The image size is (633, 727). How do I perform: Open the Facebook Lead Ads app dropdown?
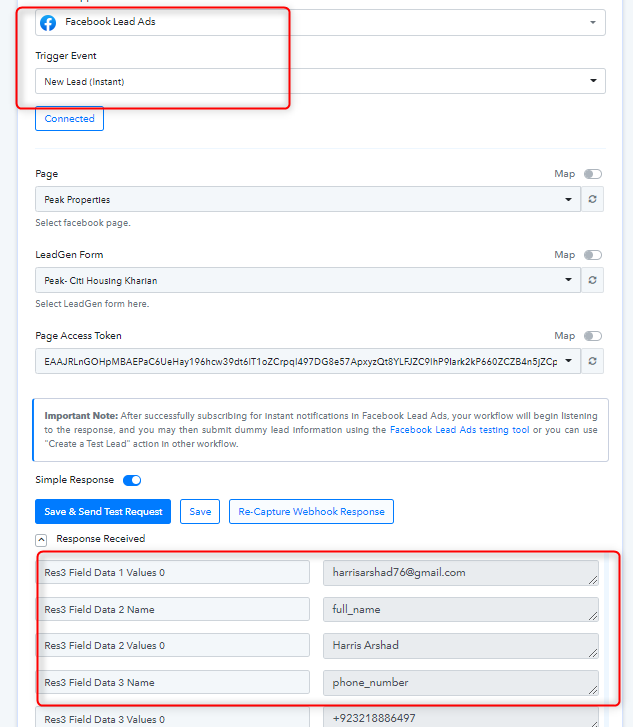320,22
